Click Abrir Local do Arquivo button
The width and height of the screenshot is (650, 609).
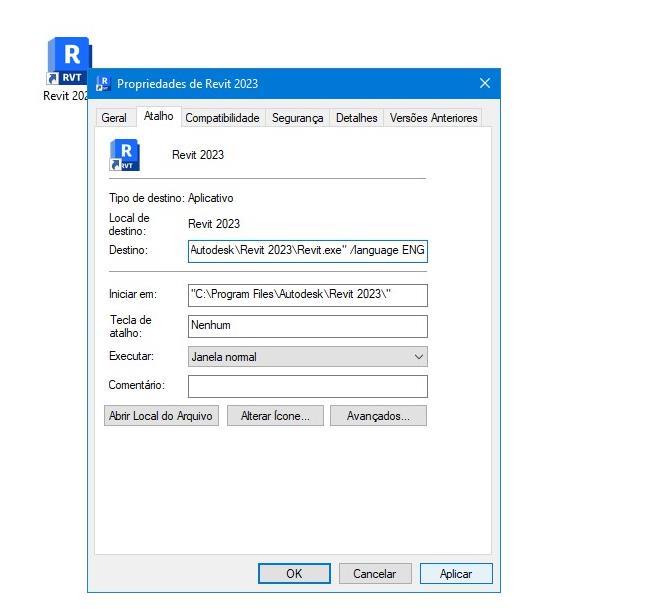pos(161,416)
